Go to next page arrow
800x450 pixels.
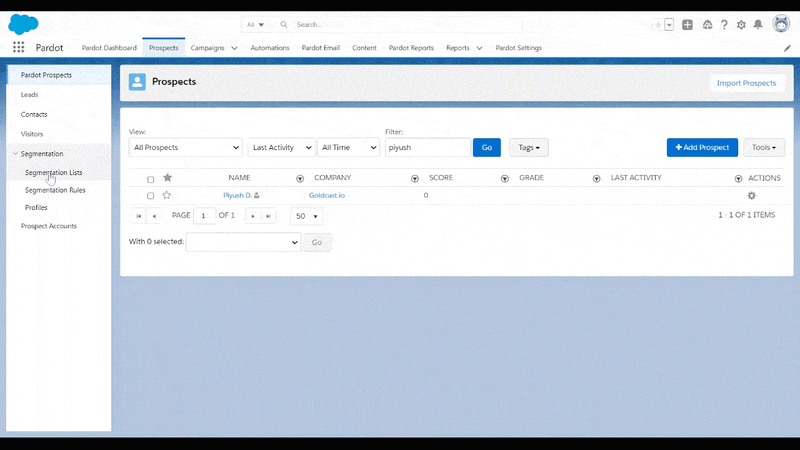253,216
